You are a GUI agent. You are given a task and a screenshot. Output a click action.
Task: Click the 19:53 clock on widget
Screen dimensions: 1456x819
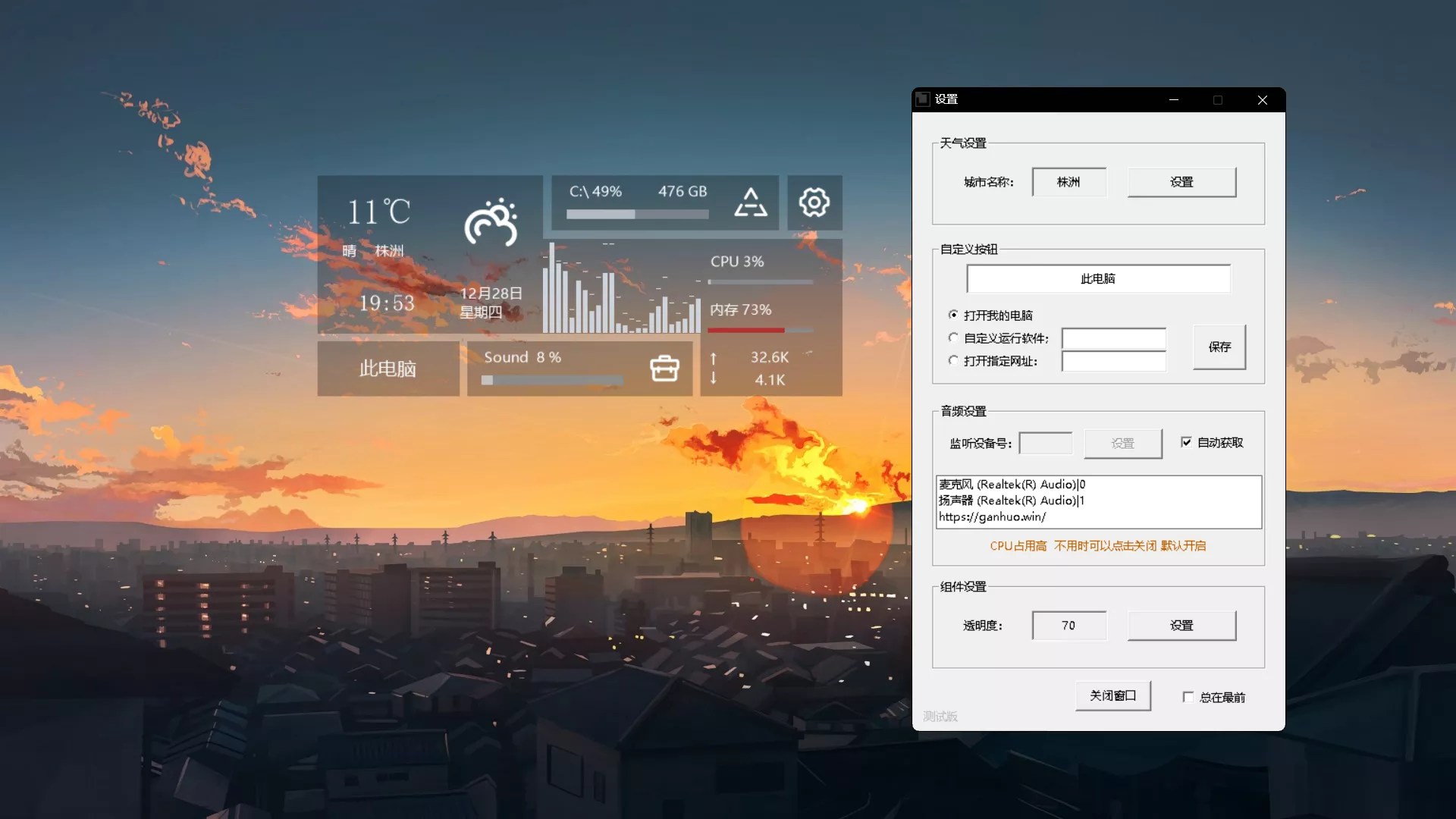point(387,303)
